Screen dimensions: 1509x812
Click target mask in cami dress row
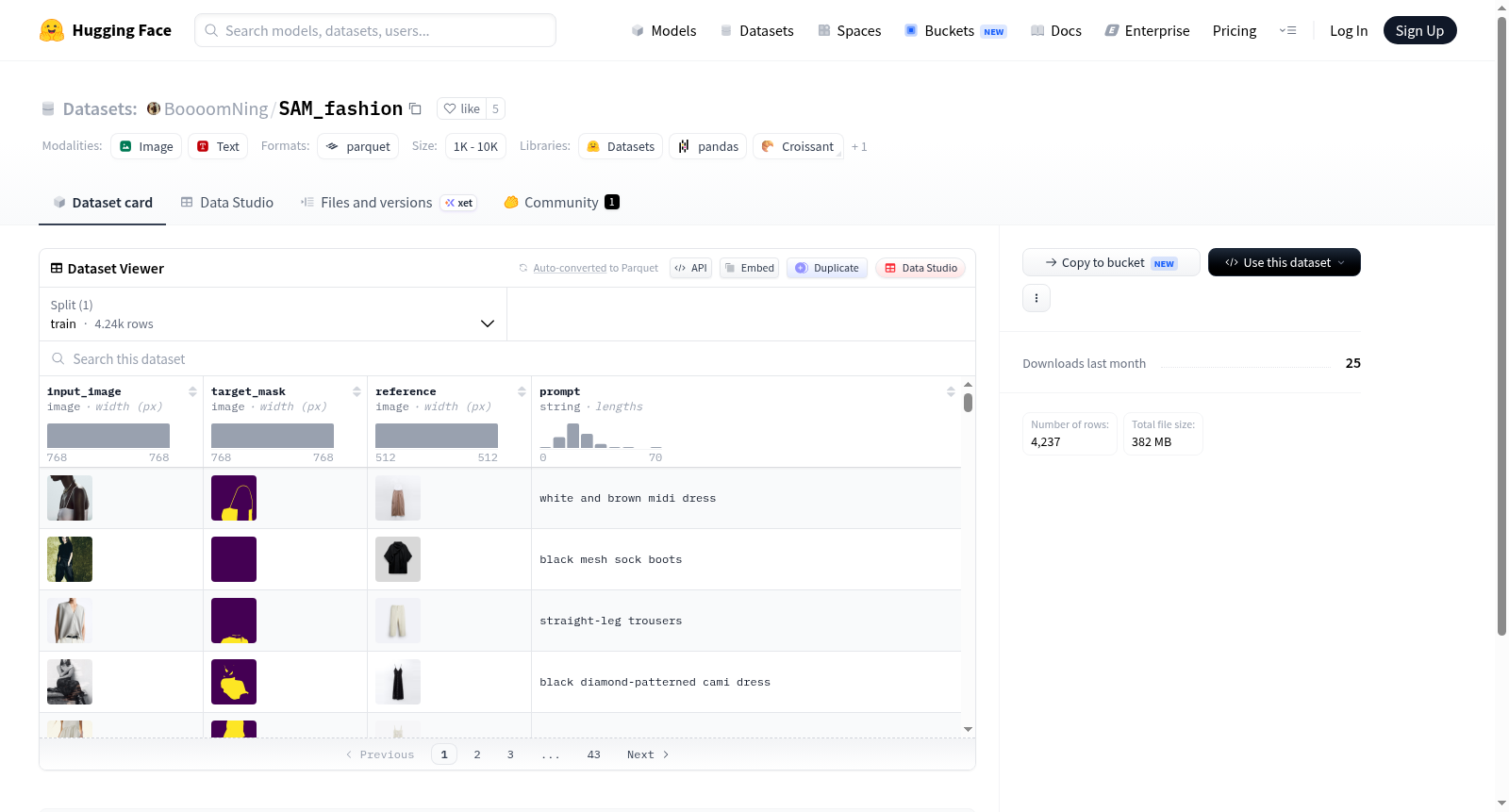pos(234,682)
